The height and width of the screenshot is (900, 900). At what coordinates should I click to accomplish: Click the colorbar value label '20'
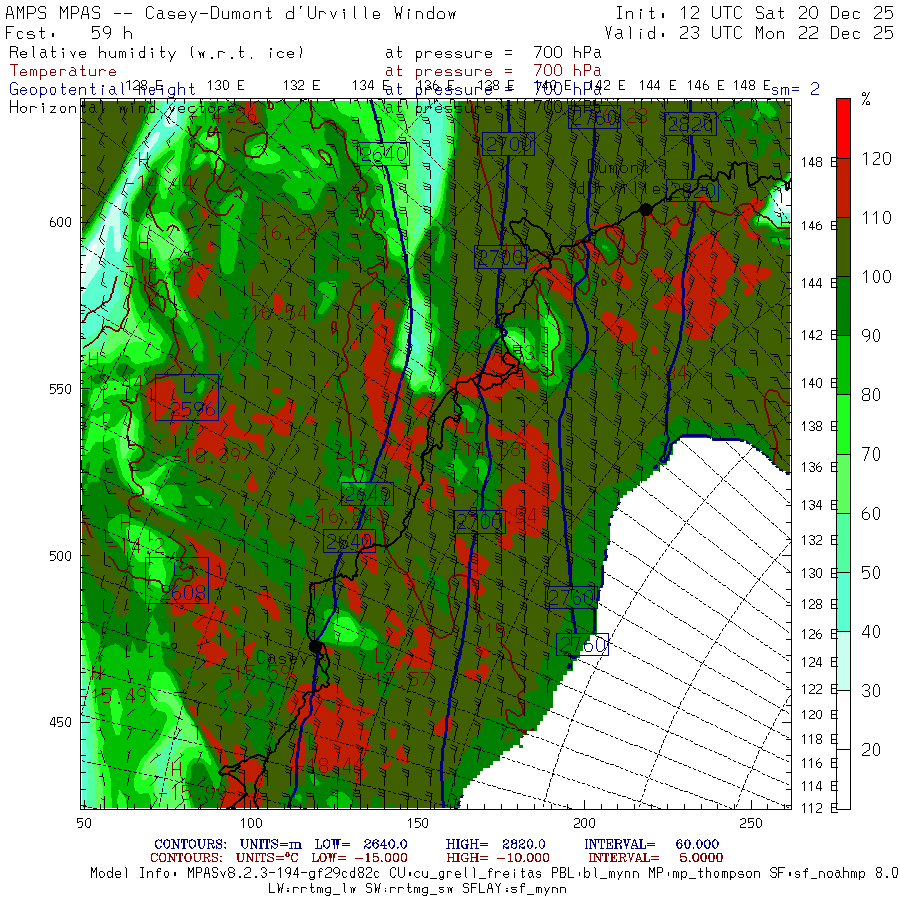871,750
